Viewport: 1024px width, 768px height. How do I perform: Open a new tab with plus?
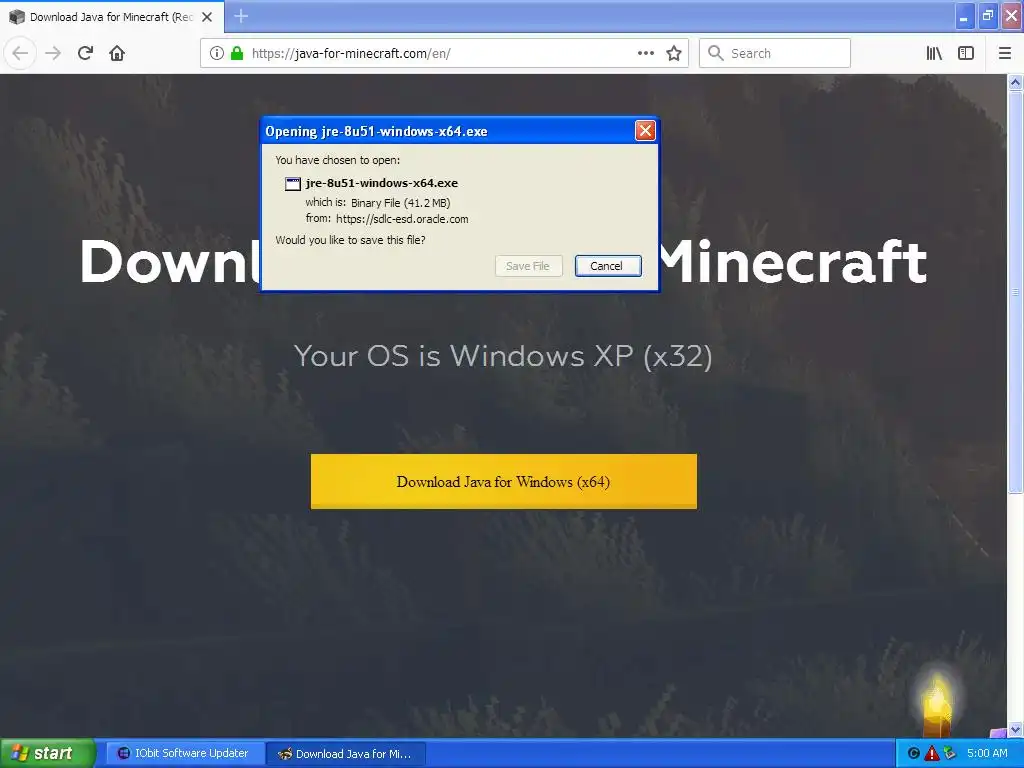[241, 16]
